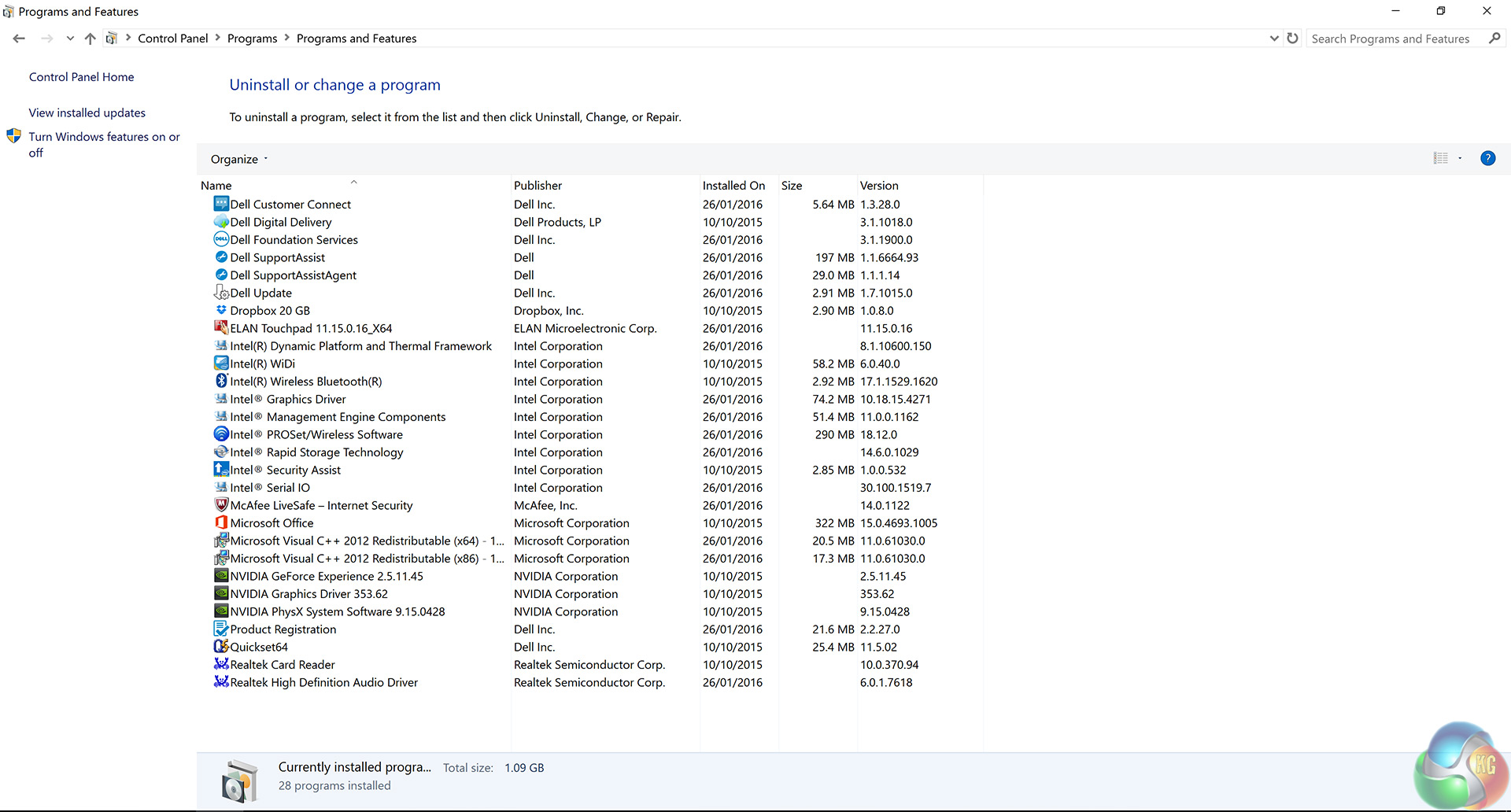Select Programs in the breadcrumb path
Image resolution: width=1511 pixels, height=812 pixels.
pos(252,39)
